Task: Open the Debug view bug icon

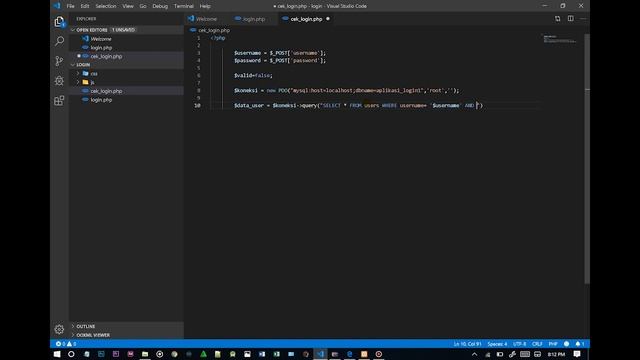Action: [59, 80]
